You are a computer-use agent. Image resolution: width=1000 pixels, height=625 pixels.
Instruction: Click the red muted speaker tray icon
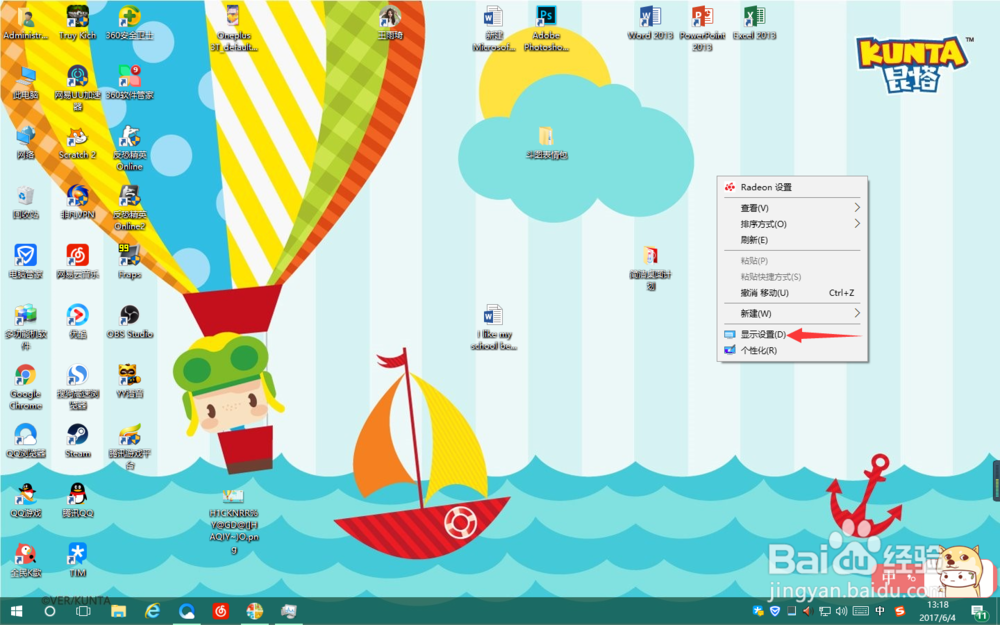point(807,611)
